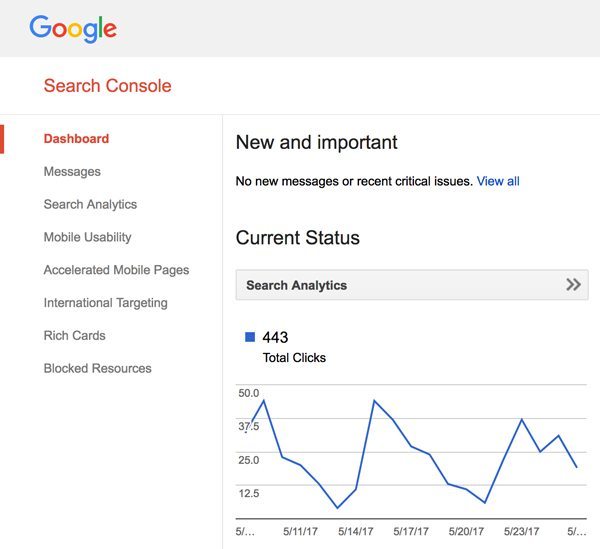Click the View all link

pos(498,181)
